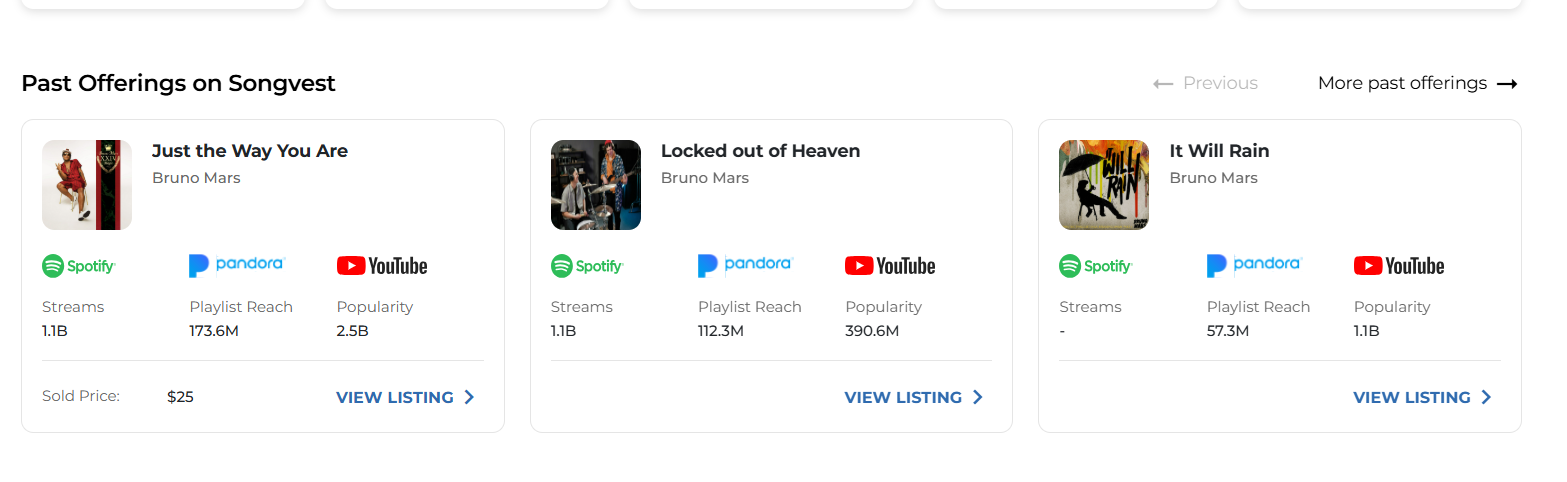This screenshot has width=1567, height=482.
Task: View listing for Just the Way You Are
Action: click(405, 397)
